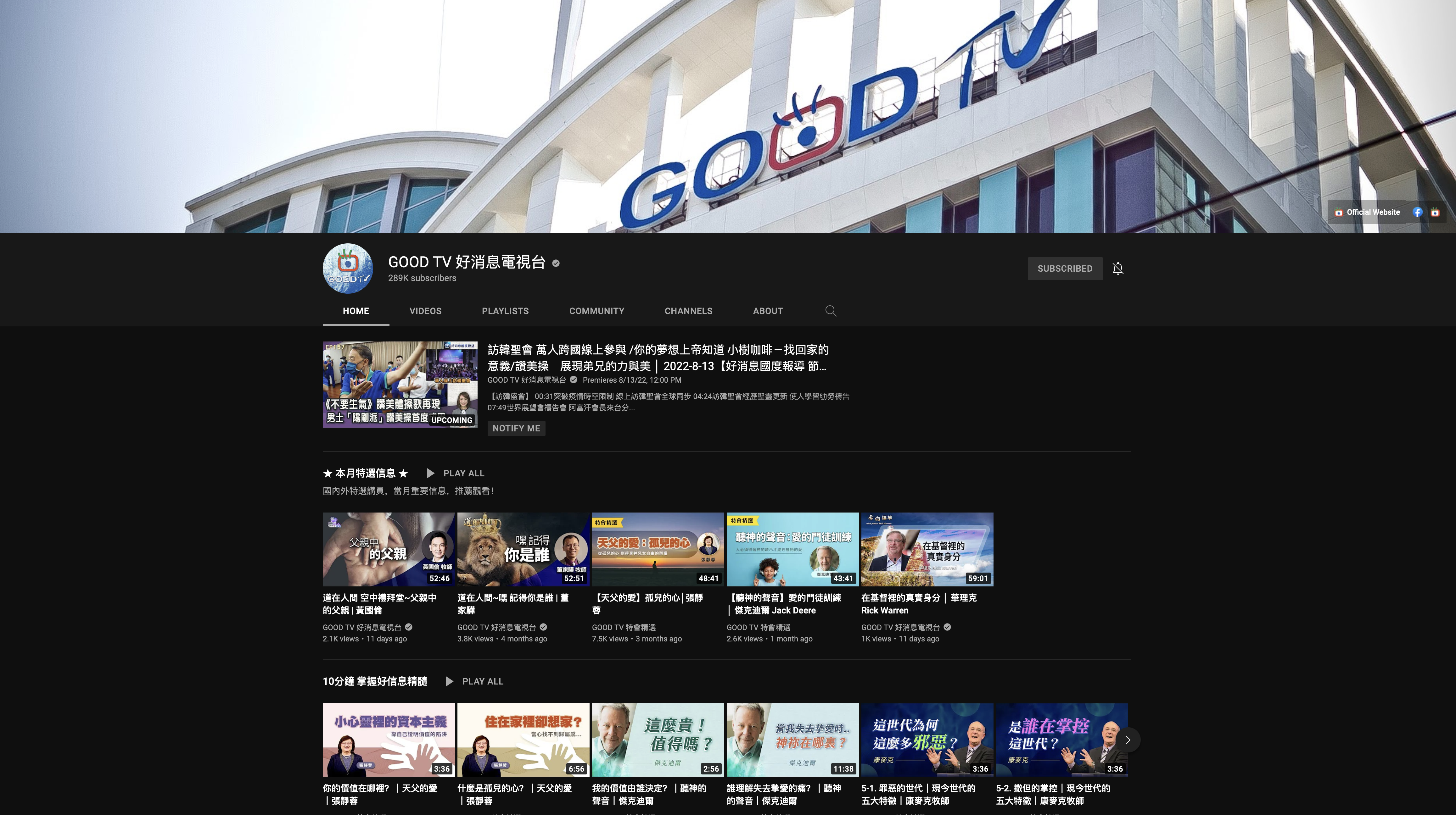Open the 這麼貴!值得嗎? thumbnail
Screen dimensions: 1456x815
coord(657,740)
